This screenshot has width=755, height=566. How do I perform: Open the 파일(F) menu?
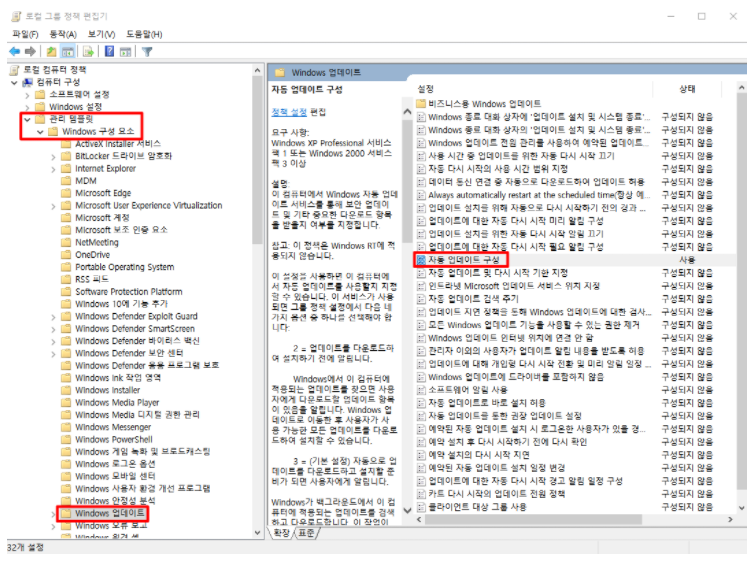coord(26,34)
